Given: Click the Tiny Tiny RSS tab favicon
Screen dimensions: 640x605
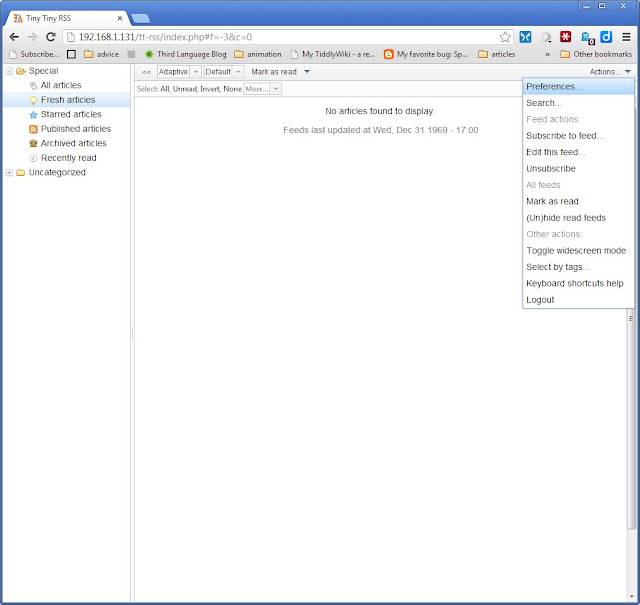Looking at the screenshot, I should pos(18,18).
